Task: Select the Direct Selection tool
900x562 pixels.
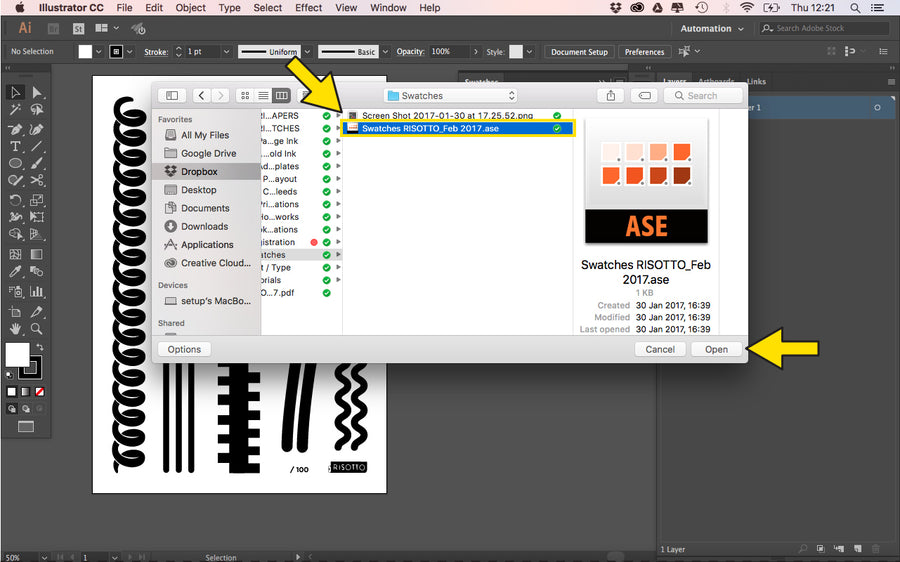Action: point(37,92)
